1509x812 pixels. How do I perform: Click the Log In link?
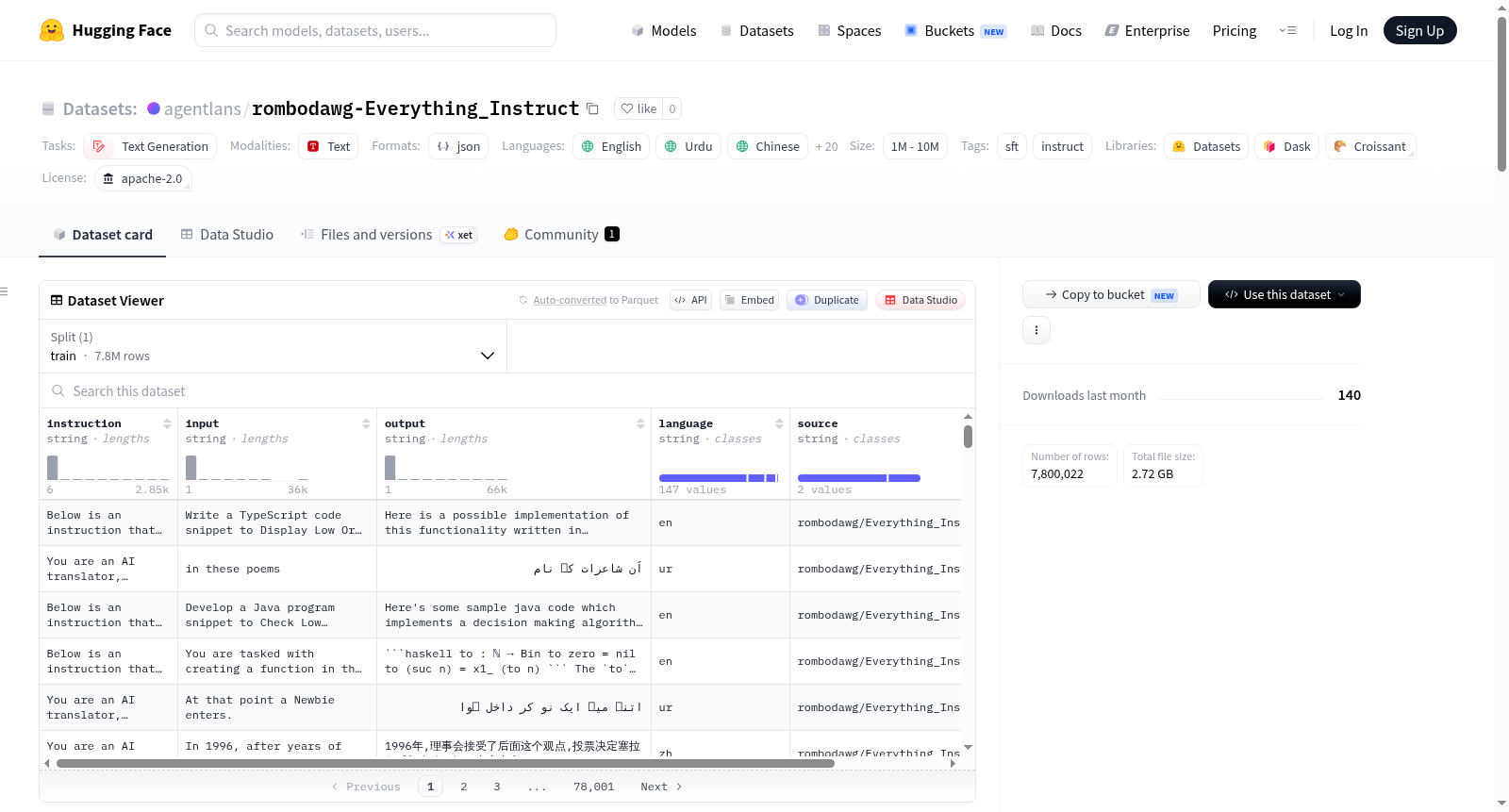coord(1349,30)
